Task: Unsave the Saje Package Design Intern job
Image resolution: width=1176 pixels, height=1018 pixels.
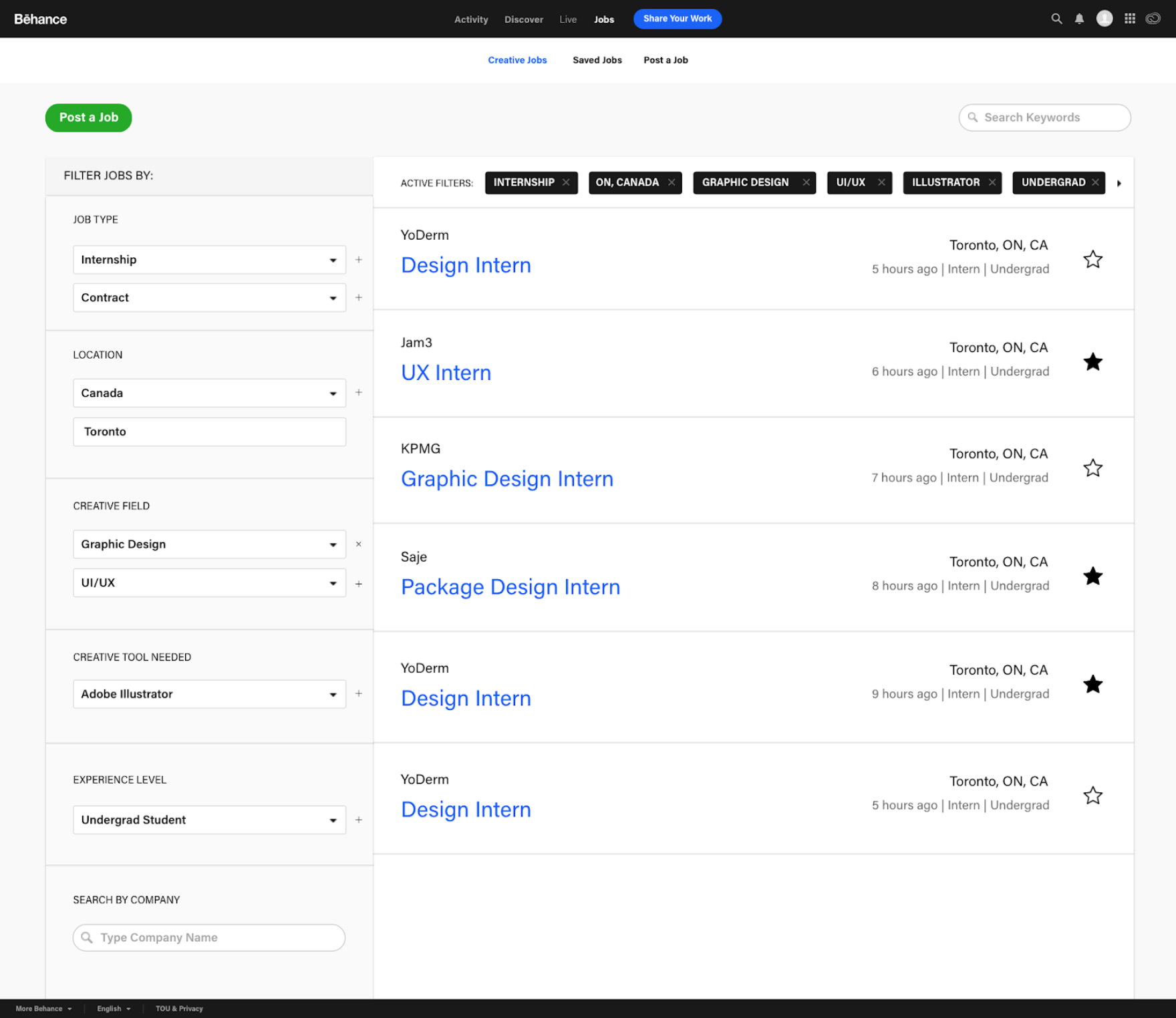Action: 1092,576
